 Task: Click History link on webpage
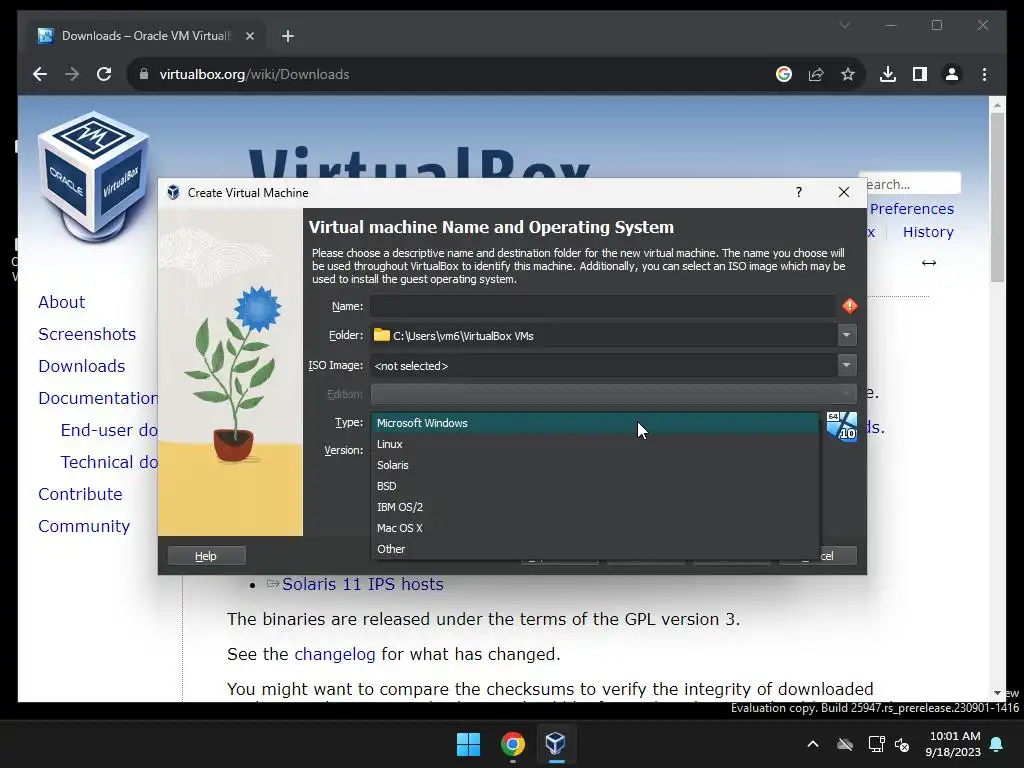point(928,232)
